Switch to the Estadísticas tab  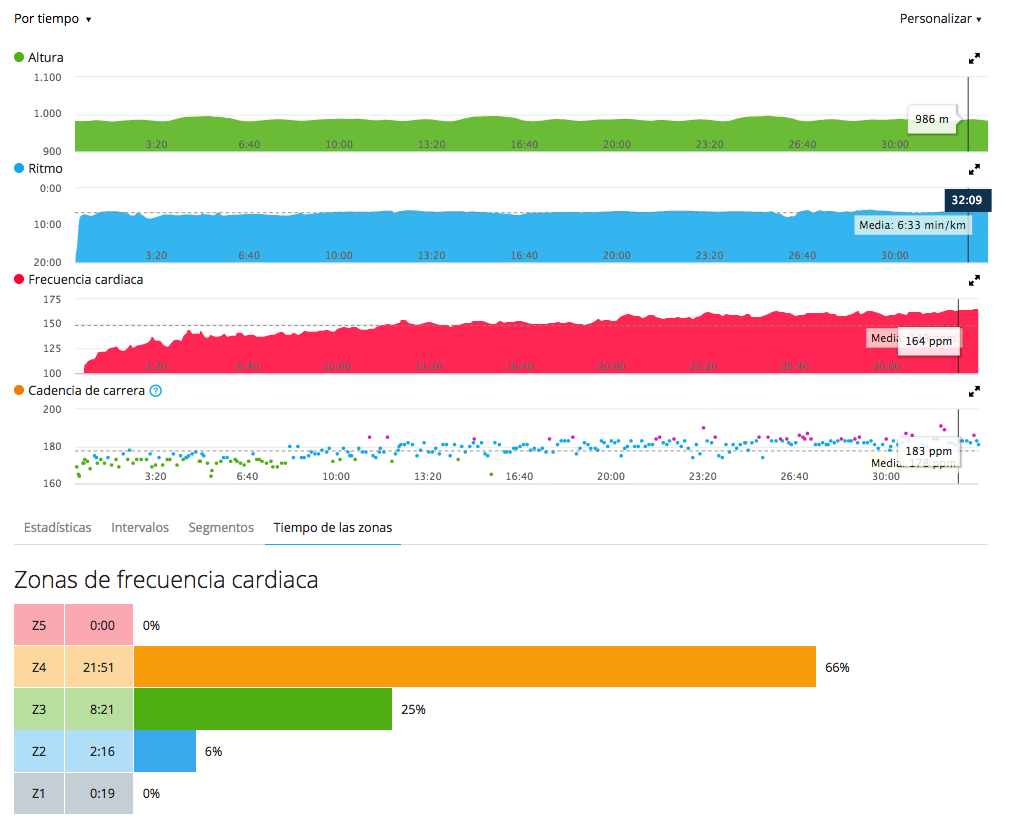[x=58, y=527]
